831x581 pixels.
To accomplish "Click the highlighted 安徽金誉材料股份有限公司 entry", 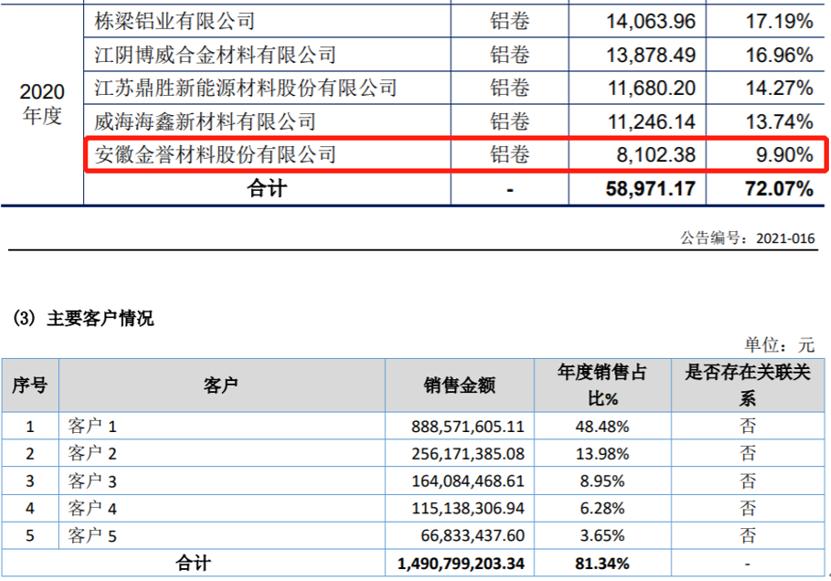I will (214, 155).
